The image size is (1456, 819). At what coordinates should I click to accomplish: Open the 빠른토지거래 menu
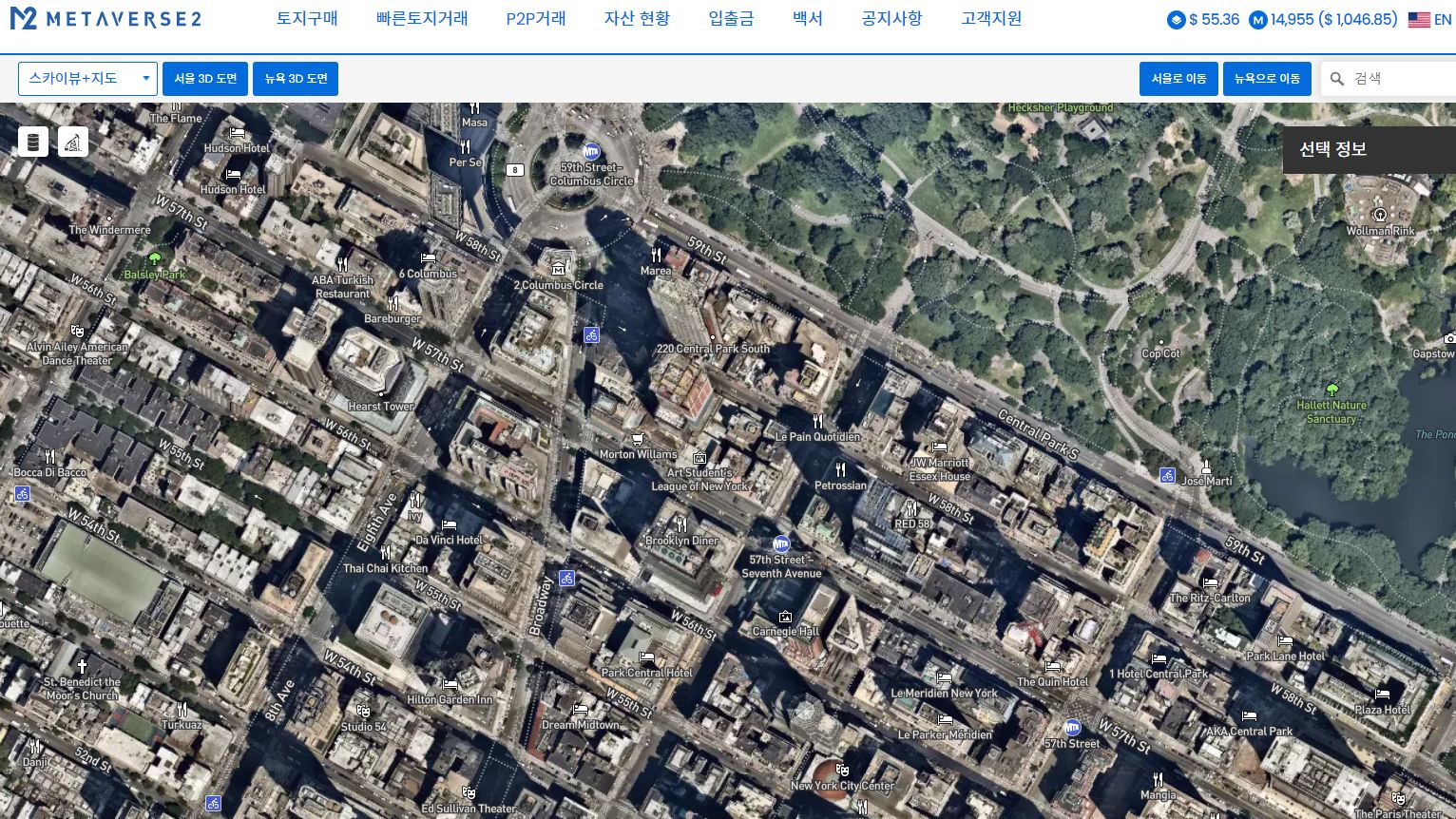pos(422,19)
